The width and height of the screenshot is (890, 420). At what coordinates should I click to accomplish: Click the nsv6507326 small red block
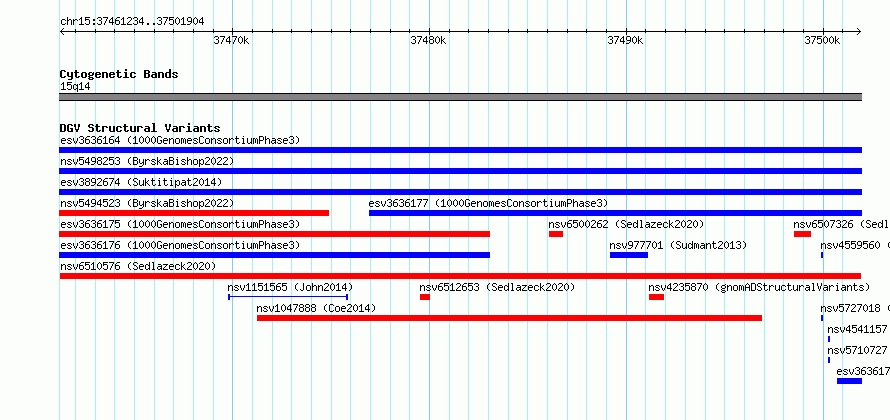click(x=802, y=234)
